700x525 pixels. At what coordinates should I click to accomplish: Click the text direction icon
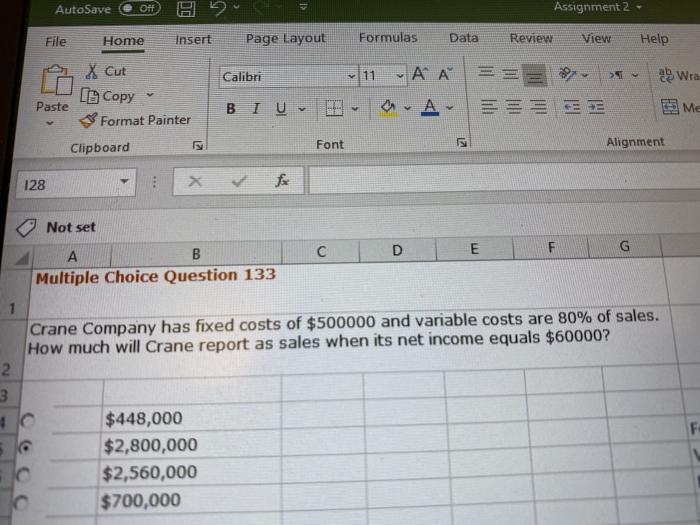click(617, 75)
